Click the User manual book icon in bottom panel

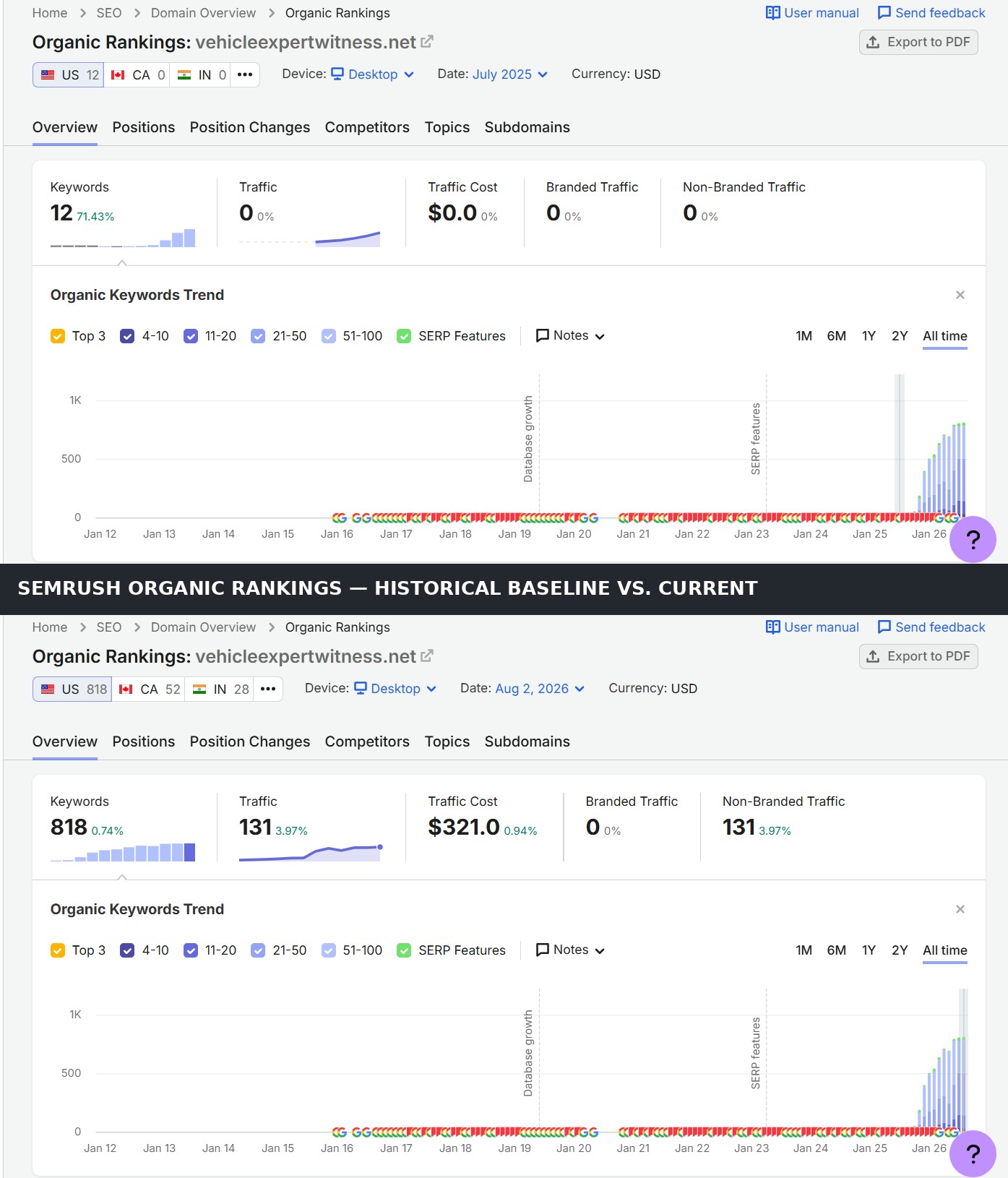click(772, 627)
